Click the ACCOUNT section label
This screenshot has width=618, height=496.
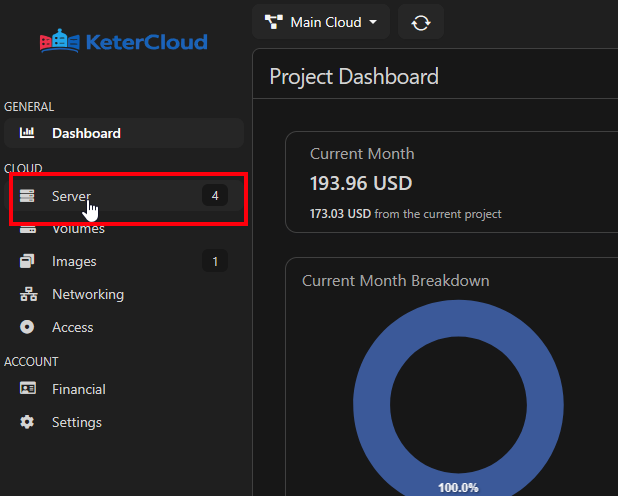pyautogui.click(x=31, y=362)
